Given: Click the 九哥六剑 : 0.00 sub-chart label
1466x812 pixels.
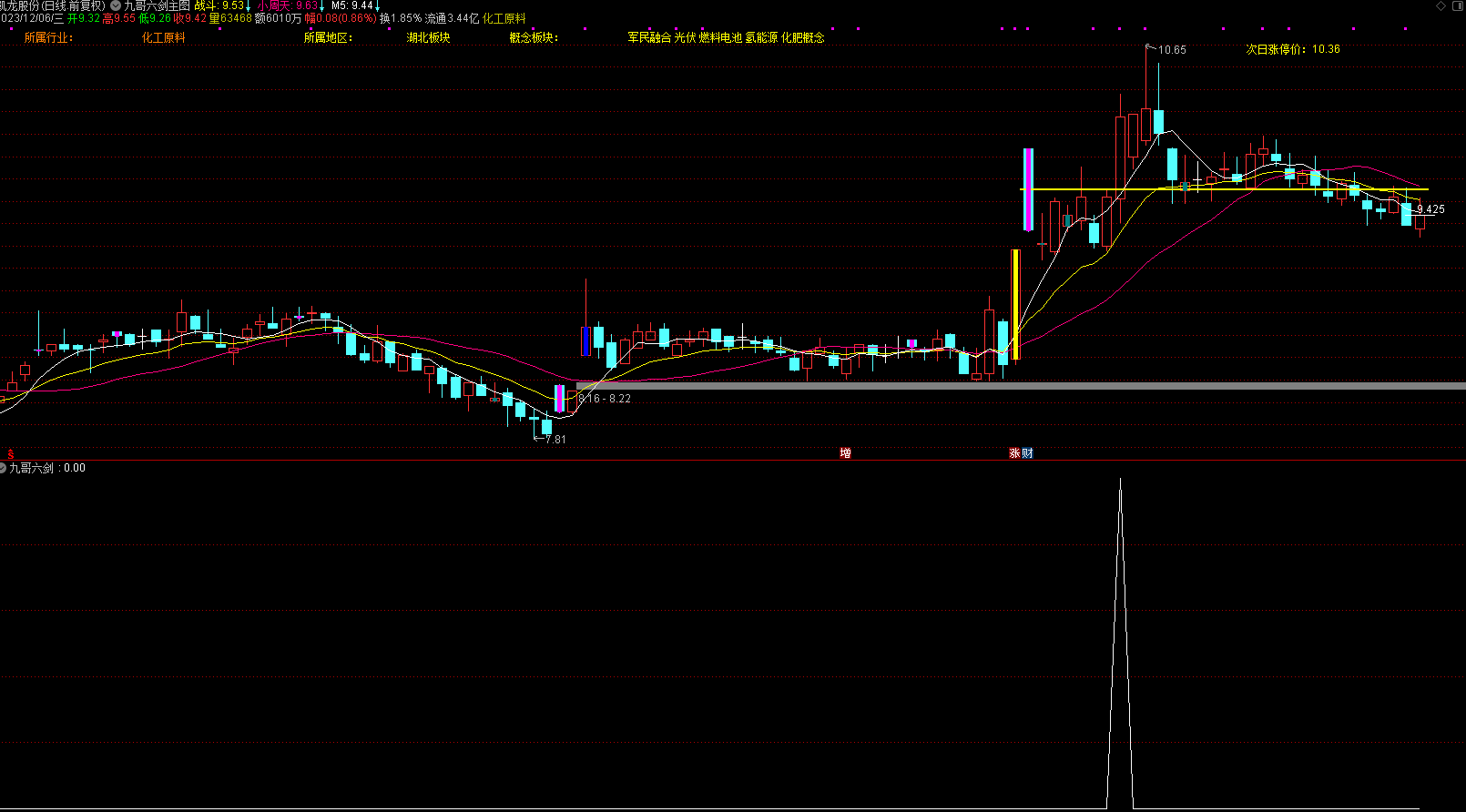Looking at the screenshot, I should click(x=47, y=468).
